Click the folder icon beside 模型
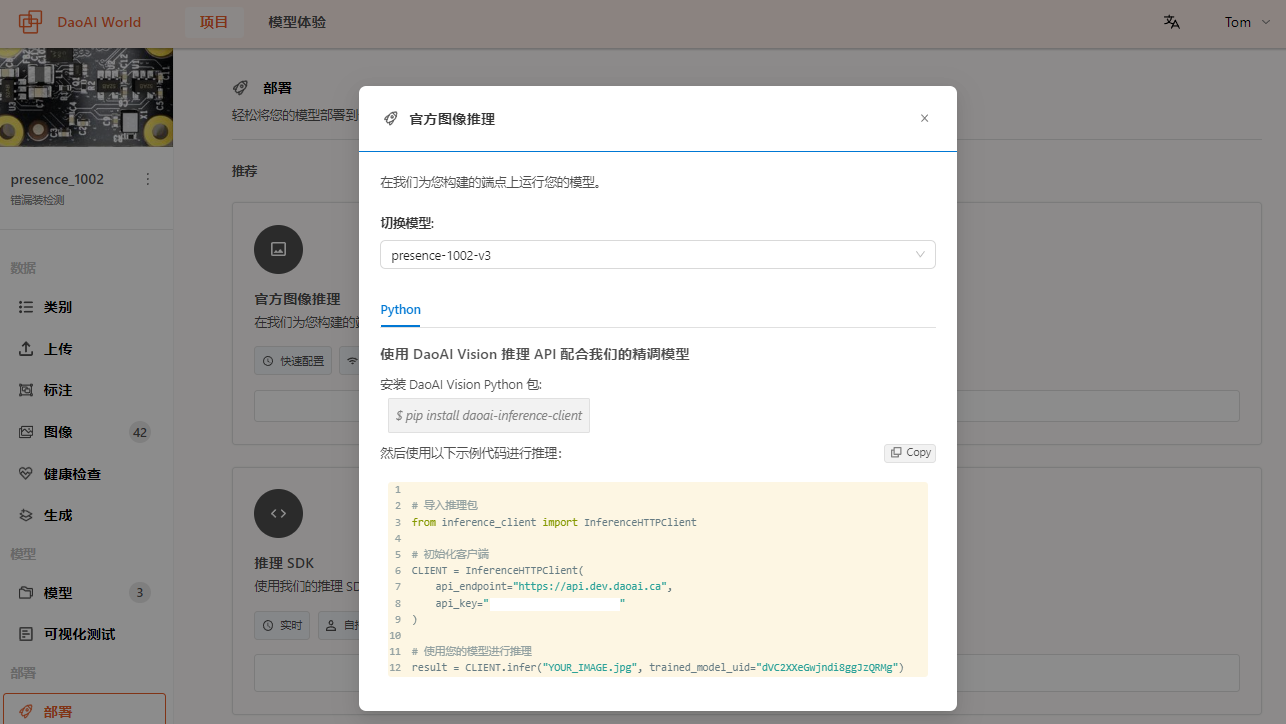The image size is (1286, 724). (27, 593)
